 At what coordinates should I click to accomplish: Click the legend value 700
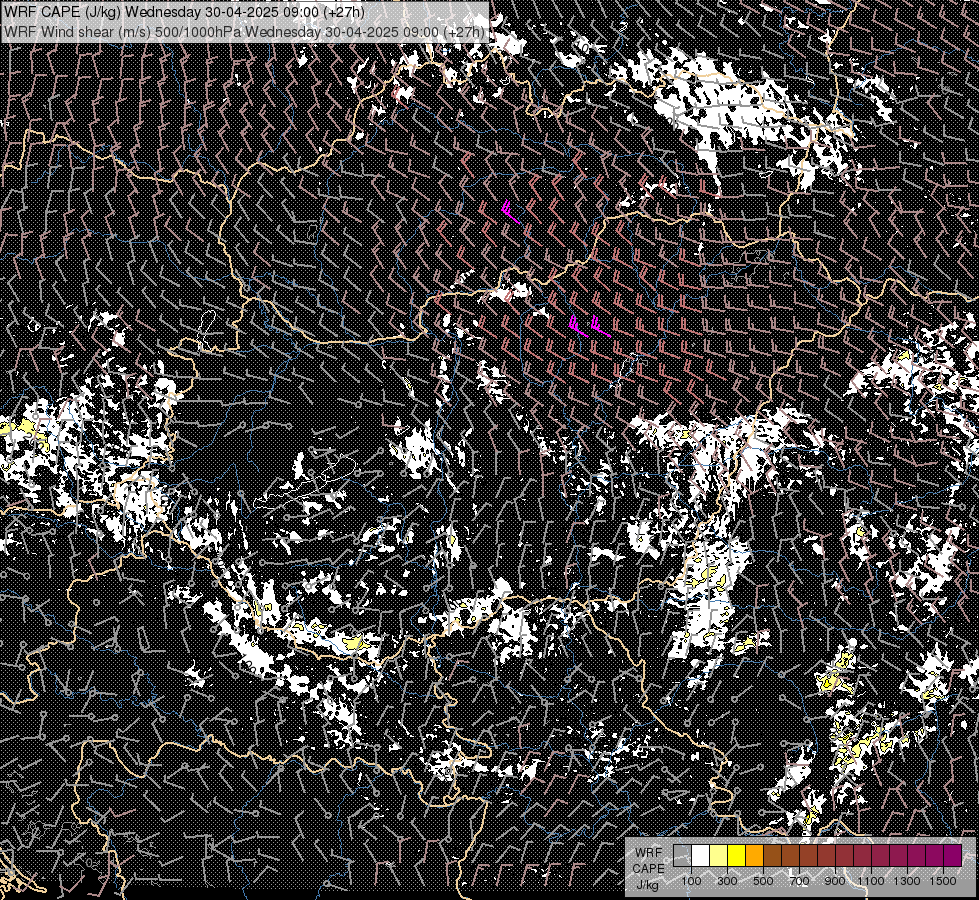[x=799, y=881]
